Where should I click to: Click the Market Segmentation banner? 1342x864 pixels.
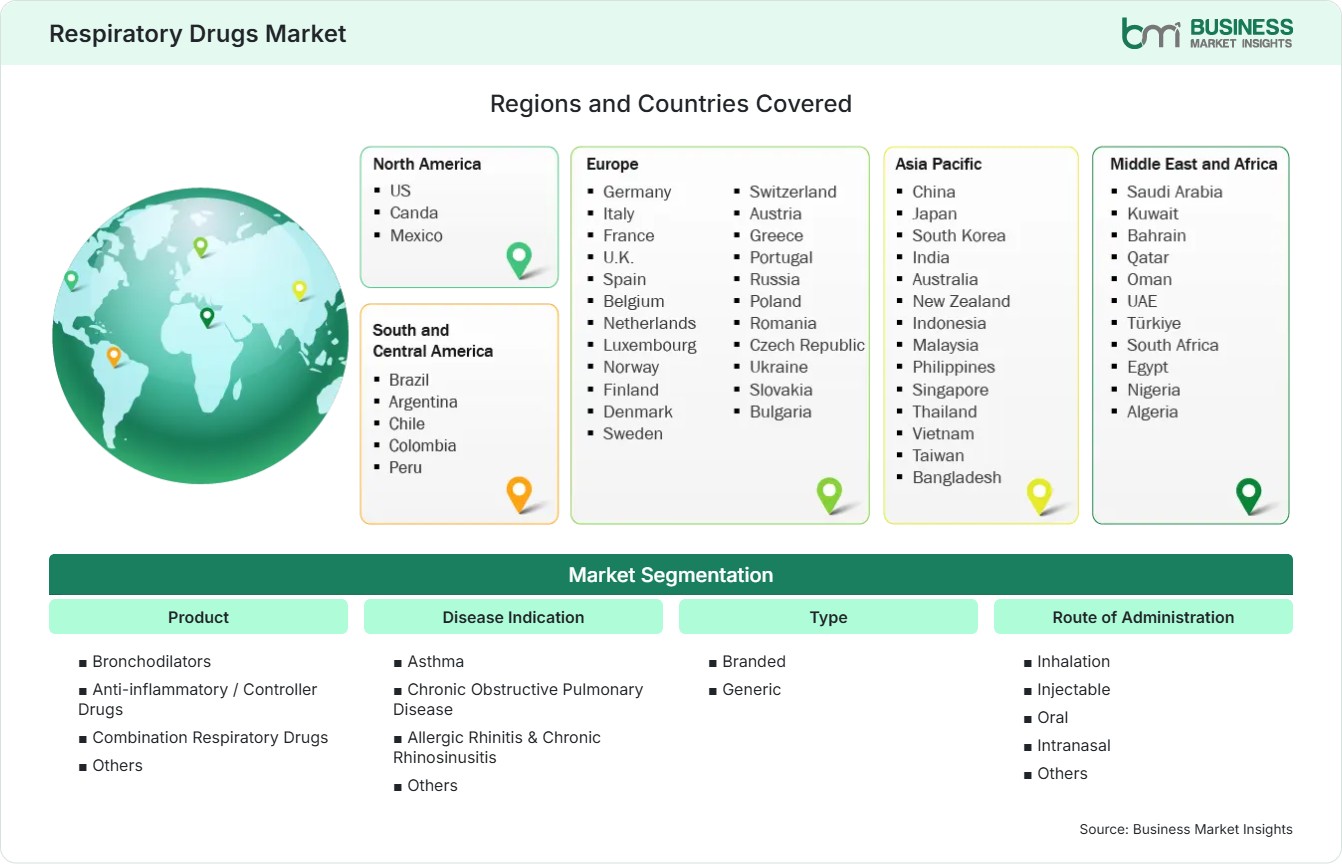[671, 575]
